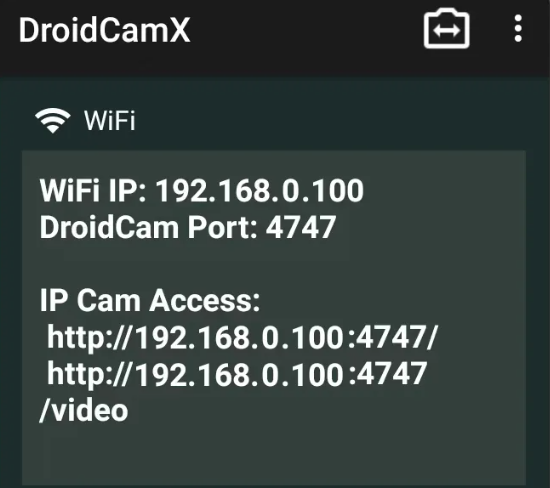Screen dimensions: 550x488
Task: Click ":4747/" port portion of first URL
Action: (393, 337)
